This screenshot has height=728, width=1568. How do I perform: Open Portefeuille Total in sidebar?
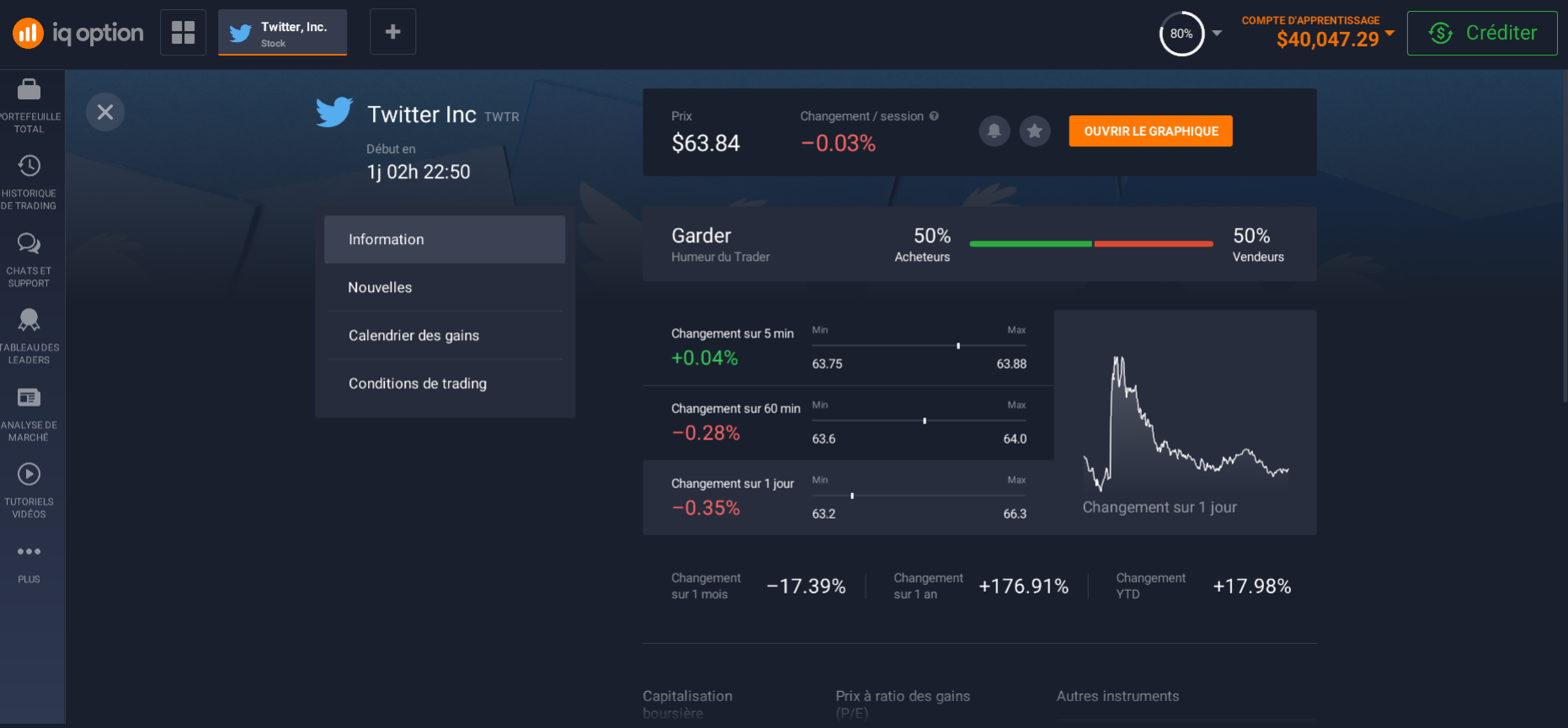(29, 106)
